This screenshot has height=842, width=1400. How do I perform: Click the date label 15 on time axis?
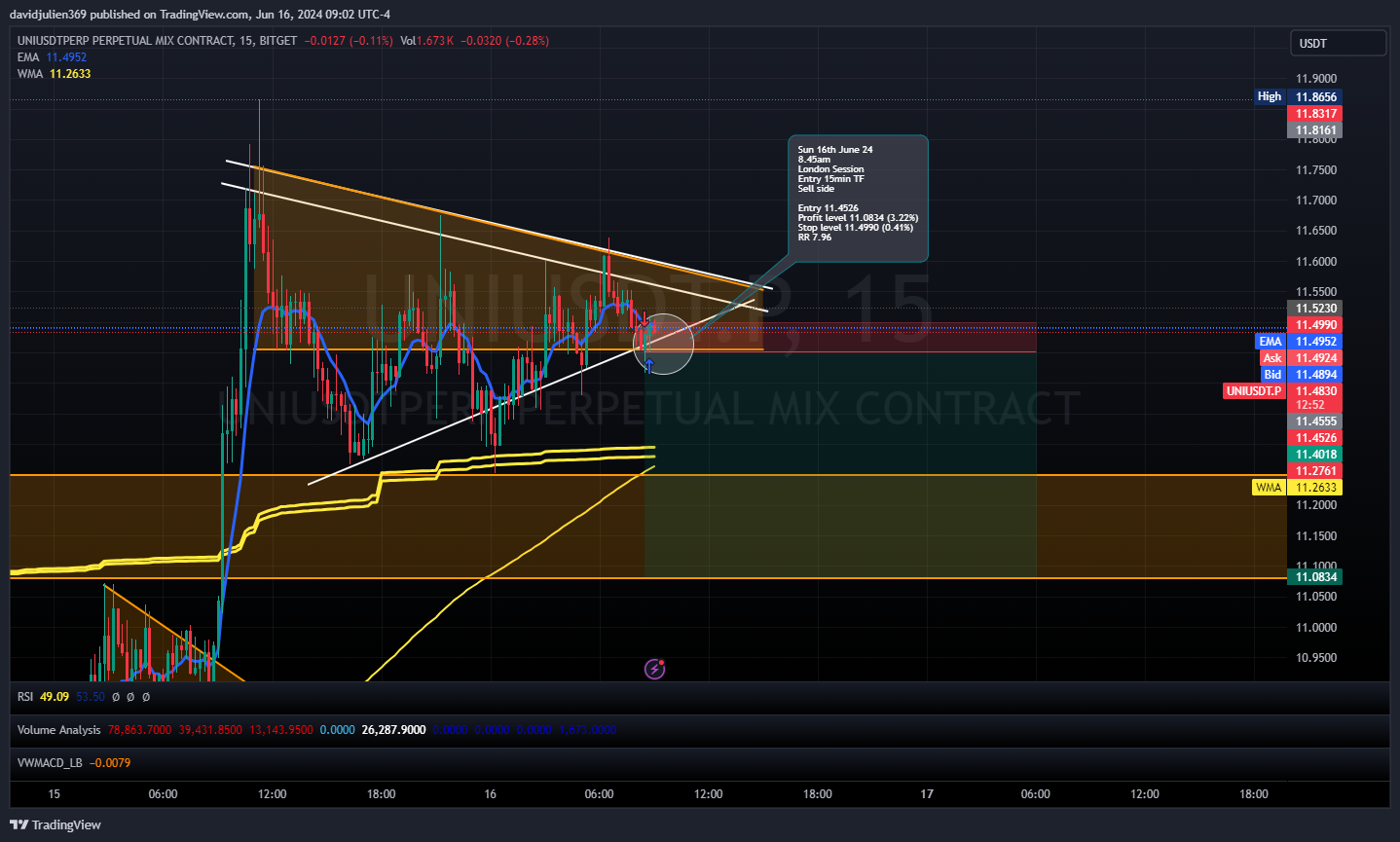(x=55, y=794)
